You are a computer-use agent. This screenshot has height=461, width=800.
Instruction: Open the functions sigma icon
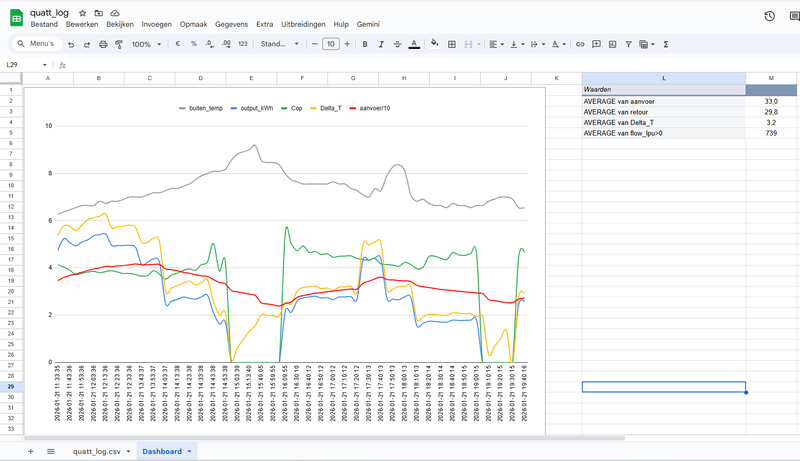[666, 44]
